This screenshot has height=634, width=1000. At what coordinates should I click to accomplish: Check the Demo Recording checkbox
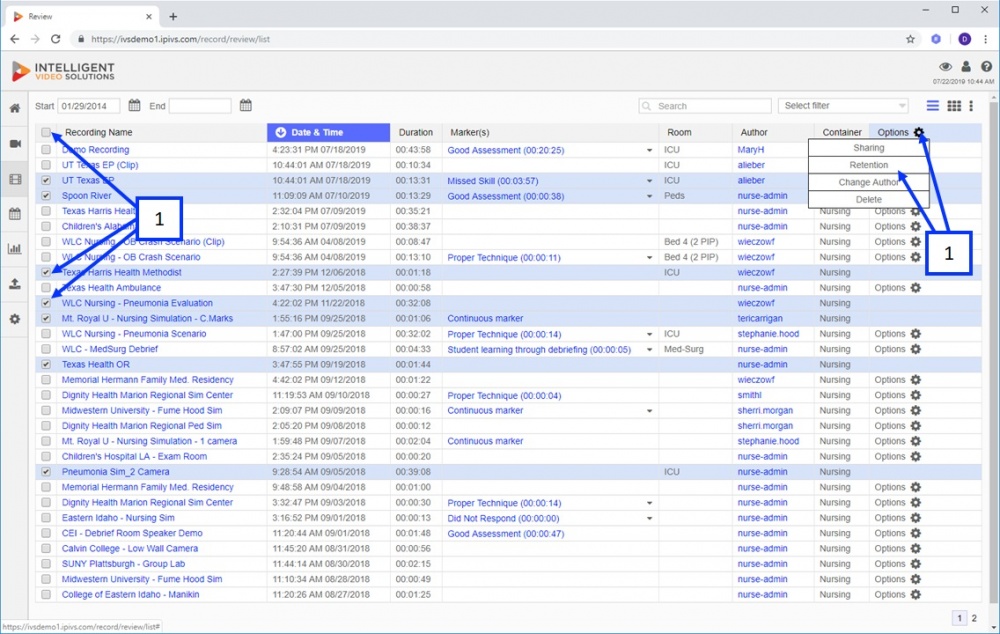46,149
